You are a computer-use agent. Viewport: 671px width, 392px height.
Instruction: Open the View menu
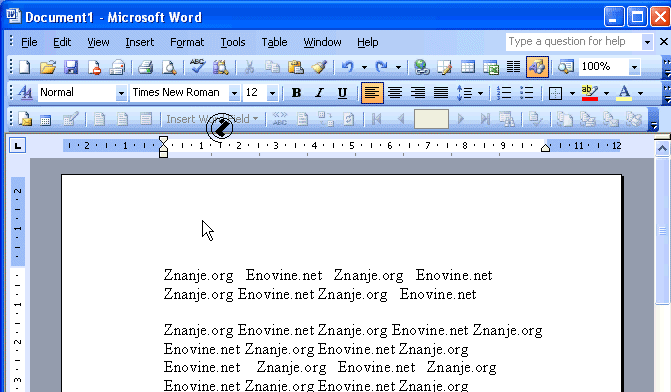tap(98, 42)
